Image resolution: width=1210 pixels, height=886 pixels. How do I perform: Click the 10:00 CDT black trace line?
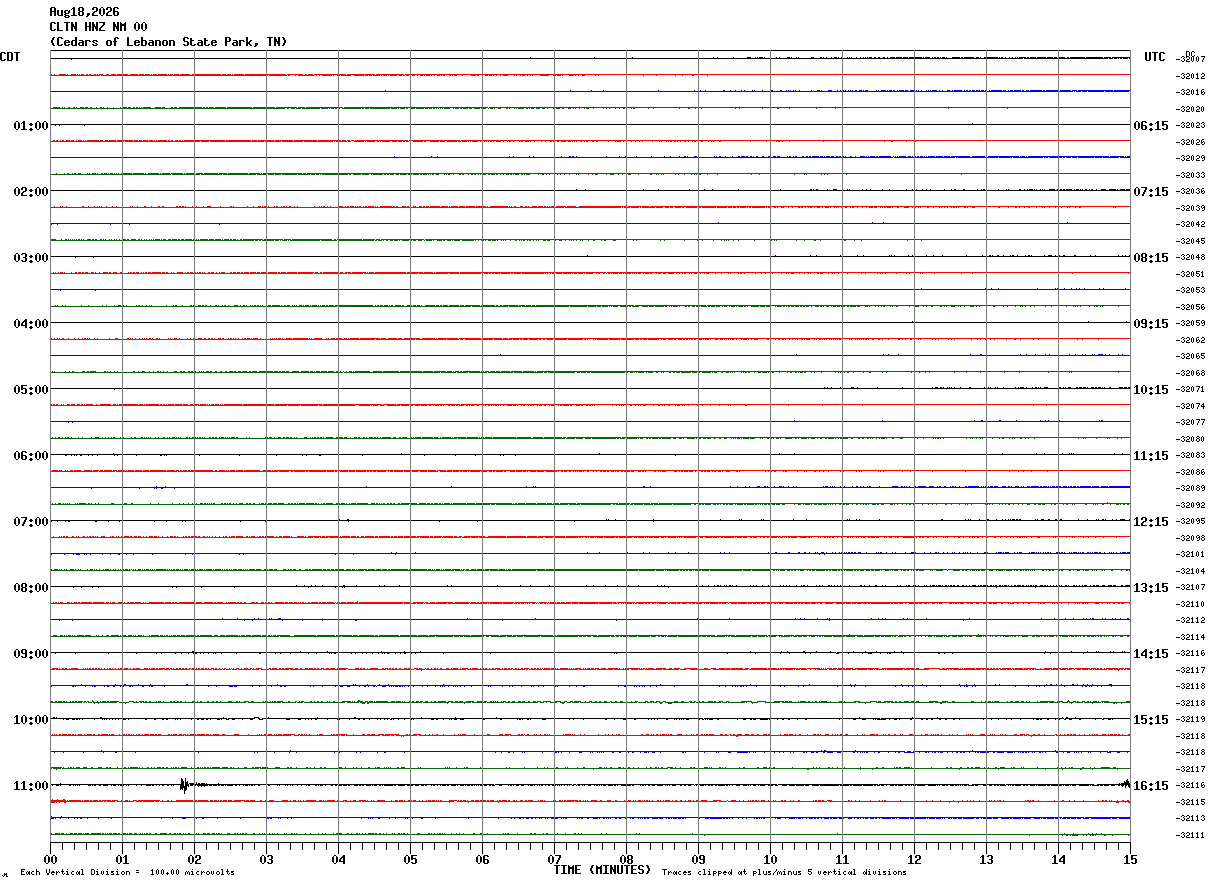click(x=590, y=719)
